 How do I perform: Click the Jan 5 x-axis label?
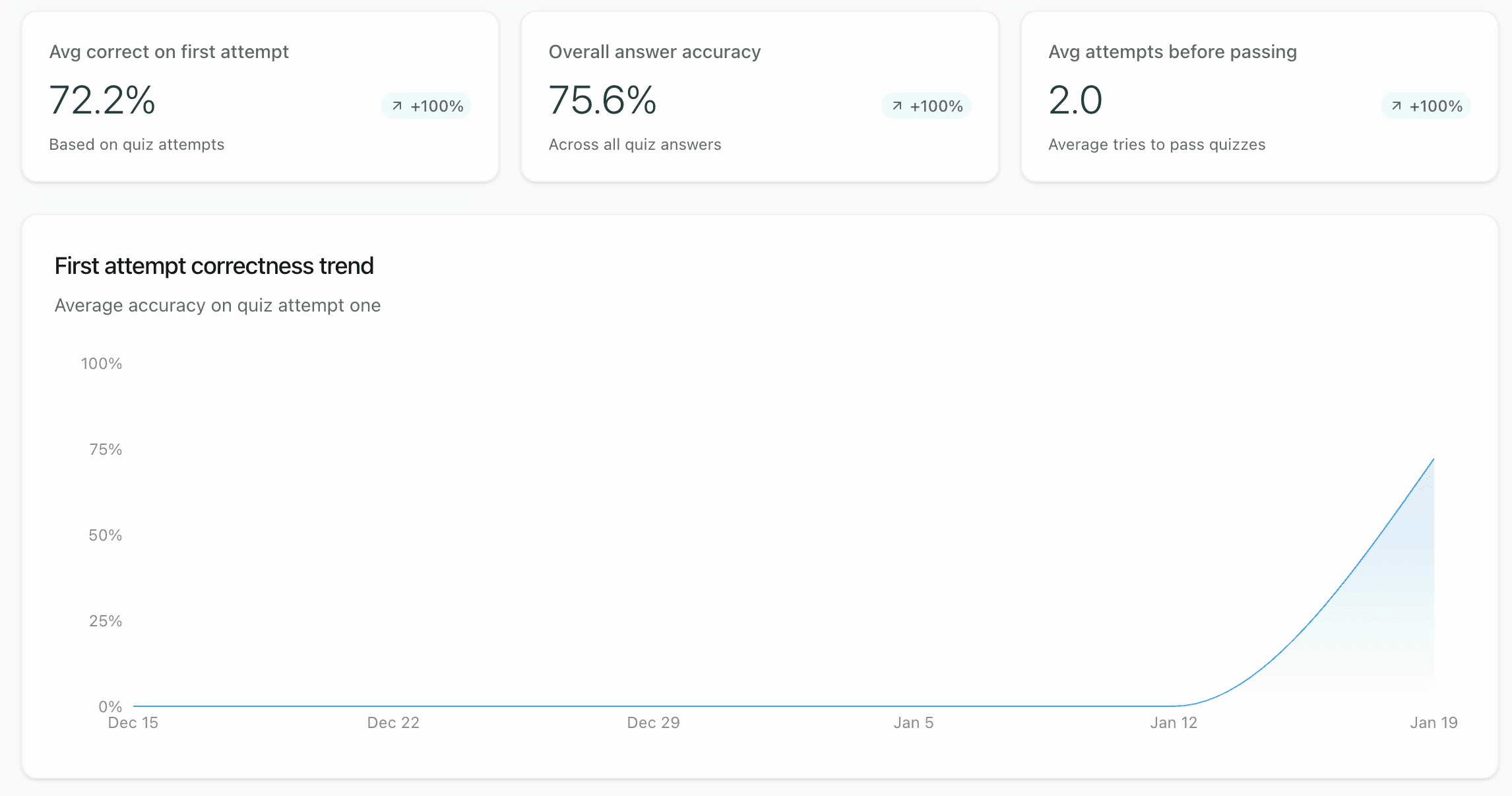tap(913, 723)
